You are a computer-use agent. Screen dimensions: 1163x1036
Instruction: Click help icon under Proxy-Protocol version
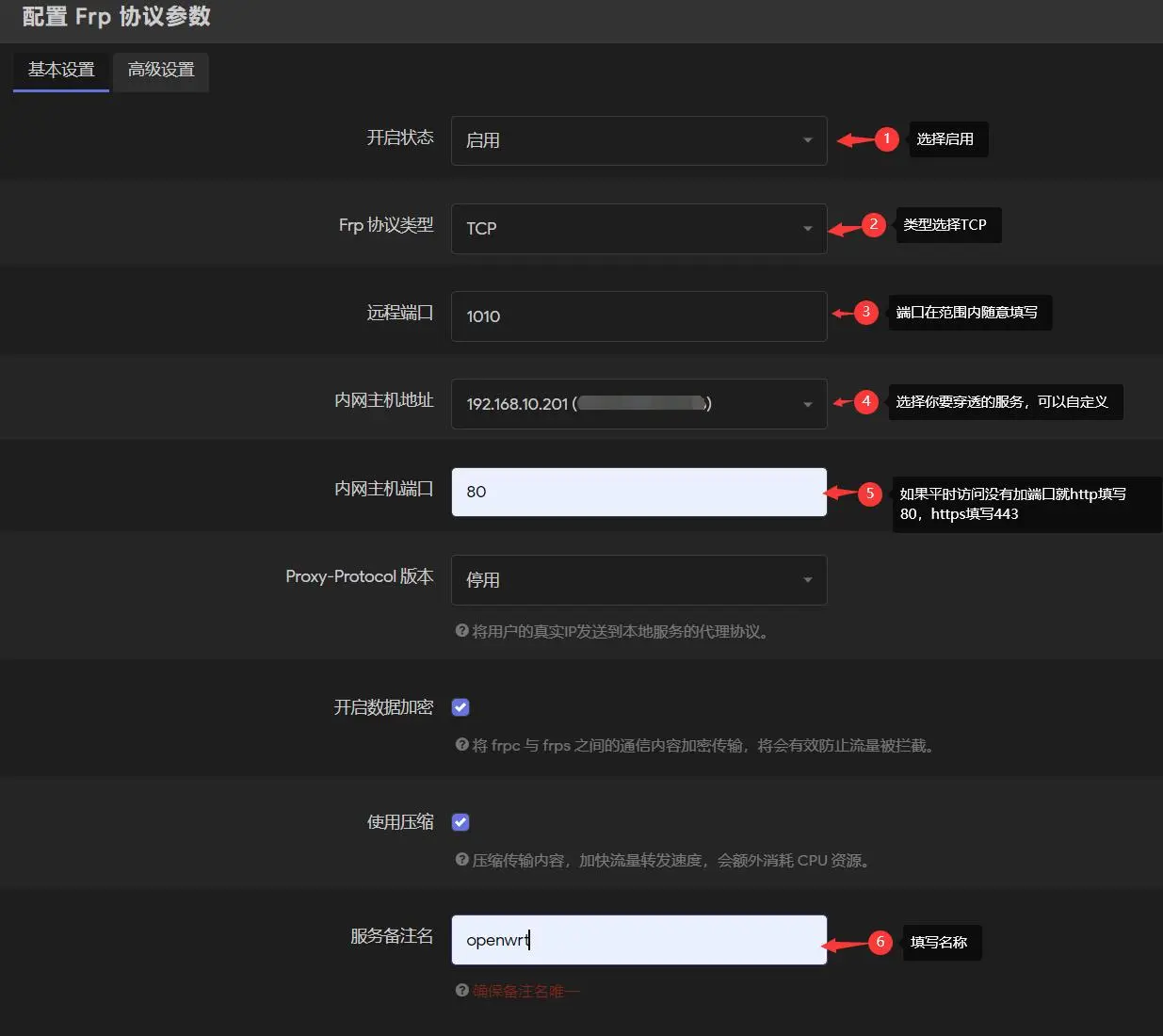pyautogui.click(x=461, y=631)
